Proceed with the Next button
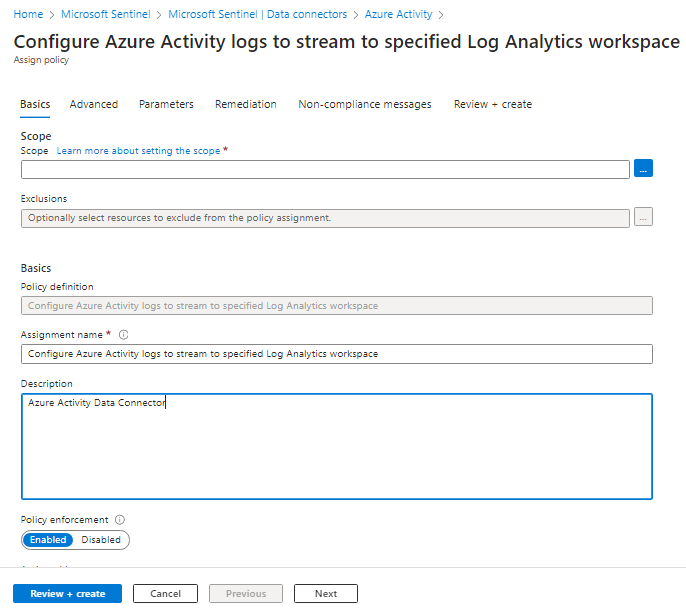 (x=326, y=594)
